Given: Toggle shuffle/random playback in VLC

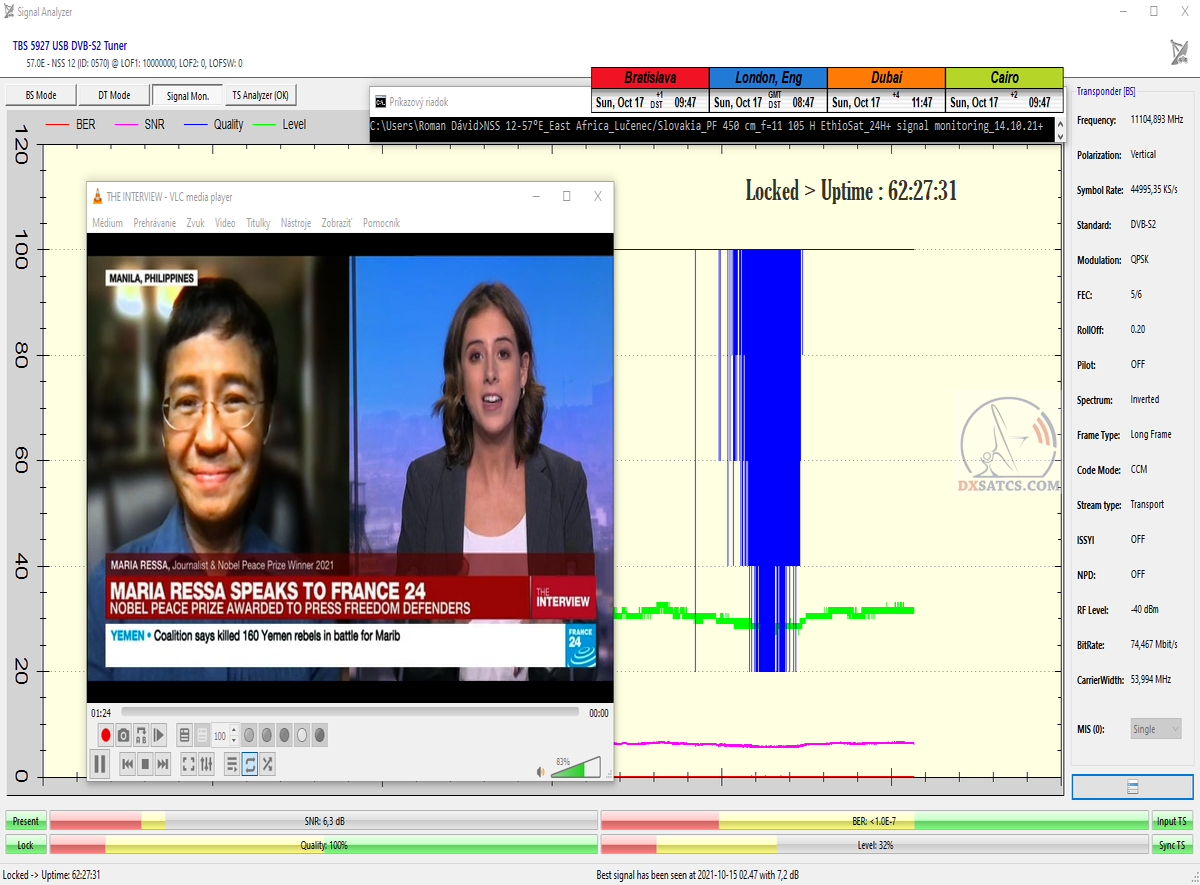Looking at the screenshot, I should [268, 765].
